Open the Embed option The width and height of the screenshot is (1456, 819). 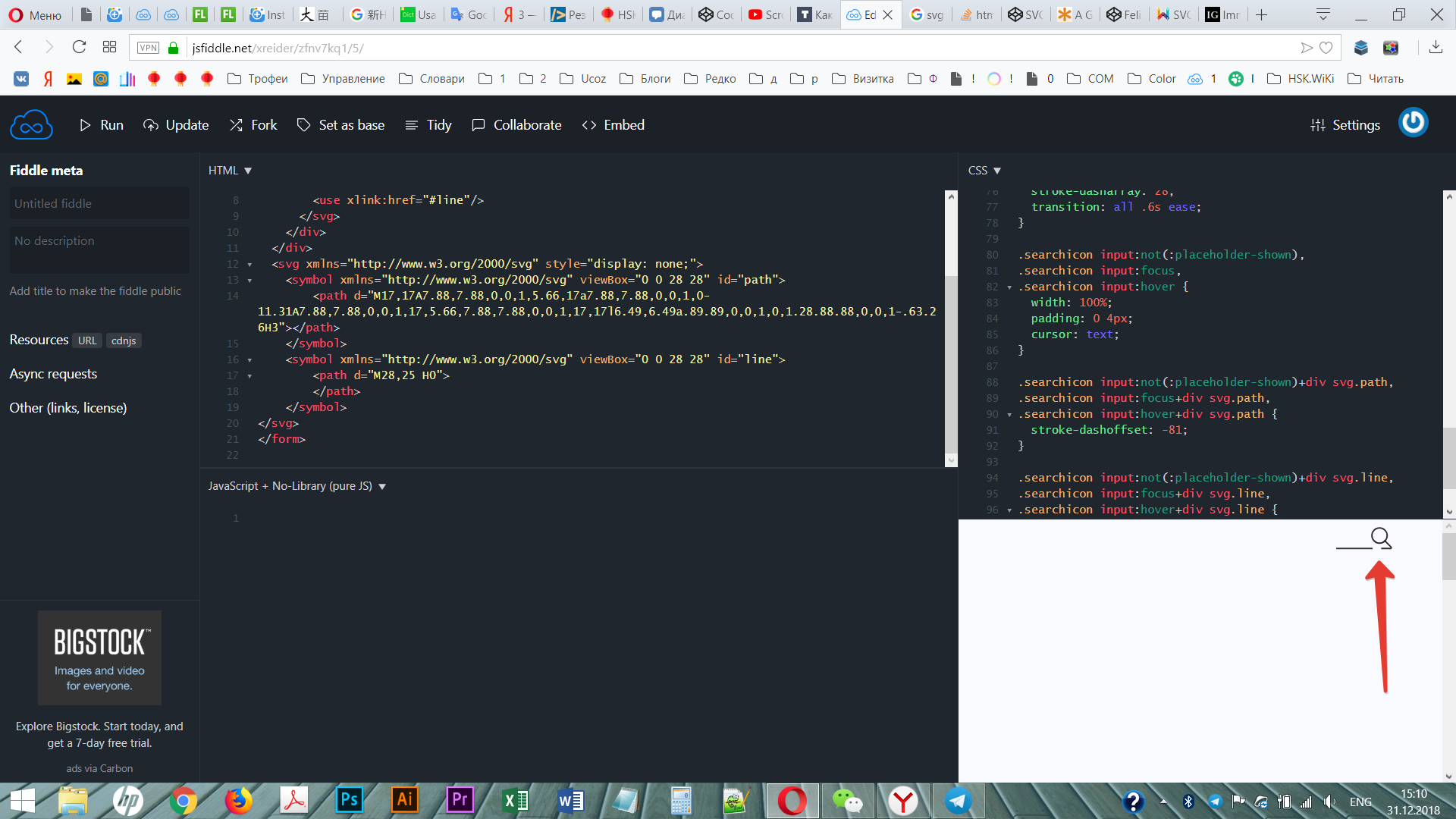pyautogui.click(x=613, y=125)
